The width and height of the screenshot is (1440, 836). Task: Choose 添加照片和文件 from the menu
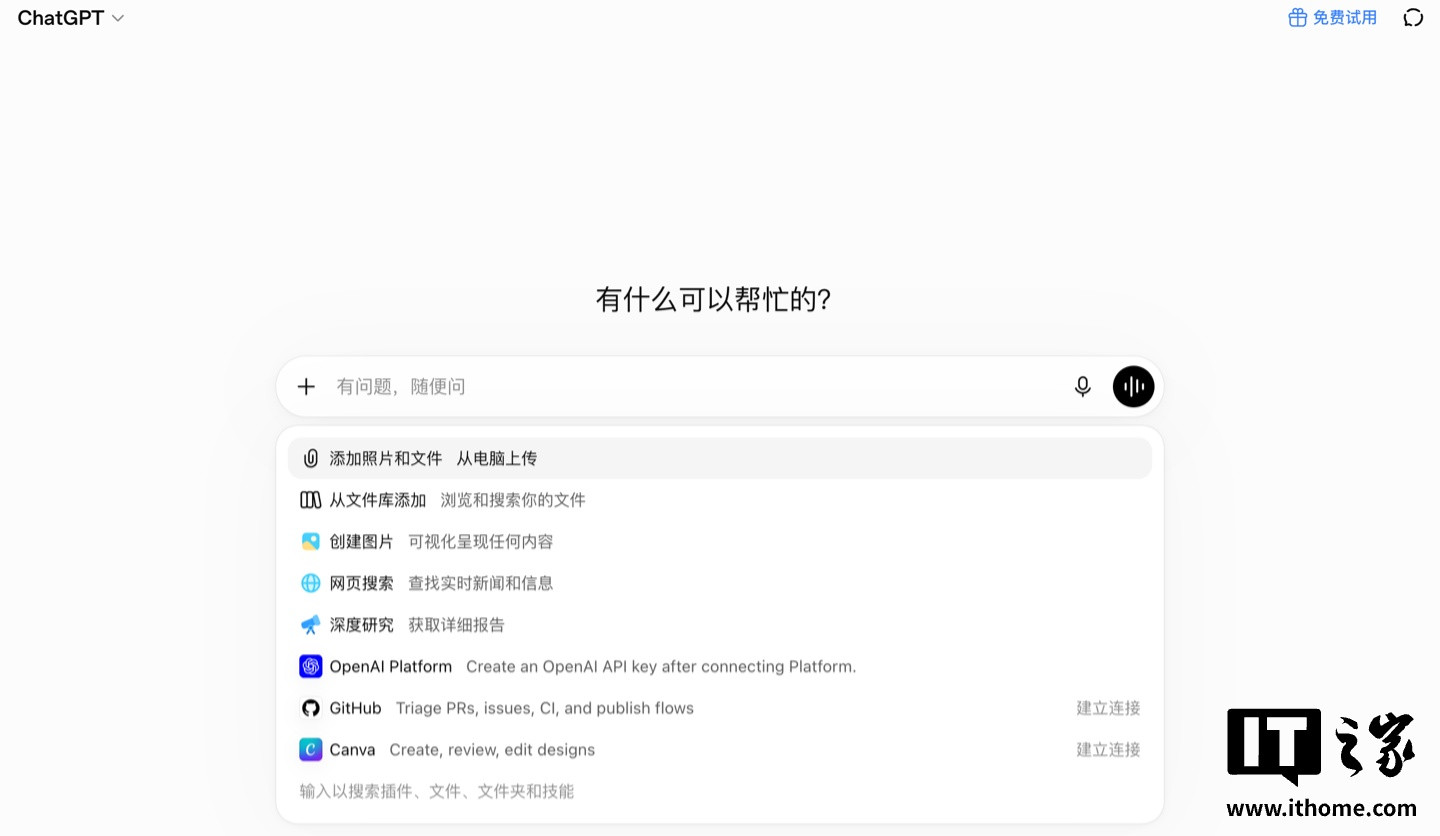coord(720,458)
